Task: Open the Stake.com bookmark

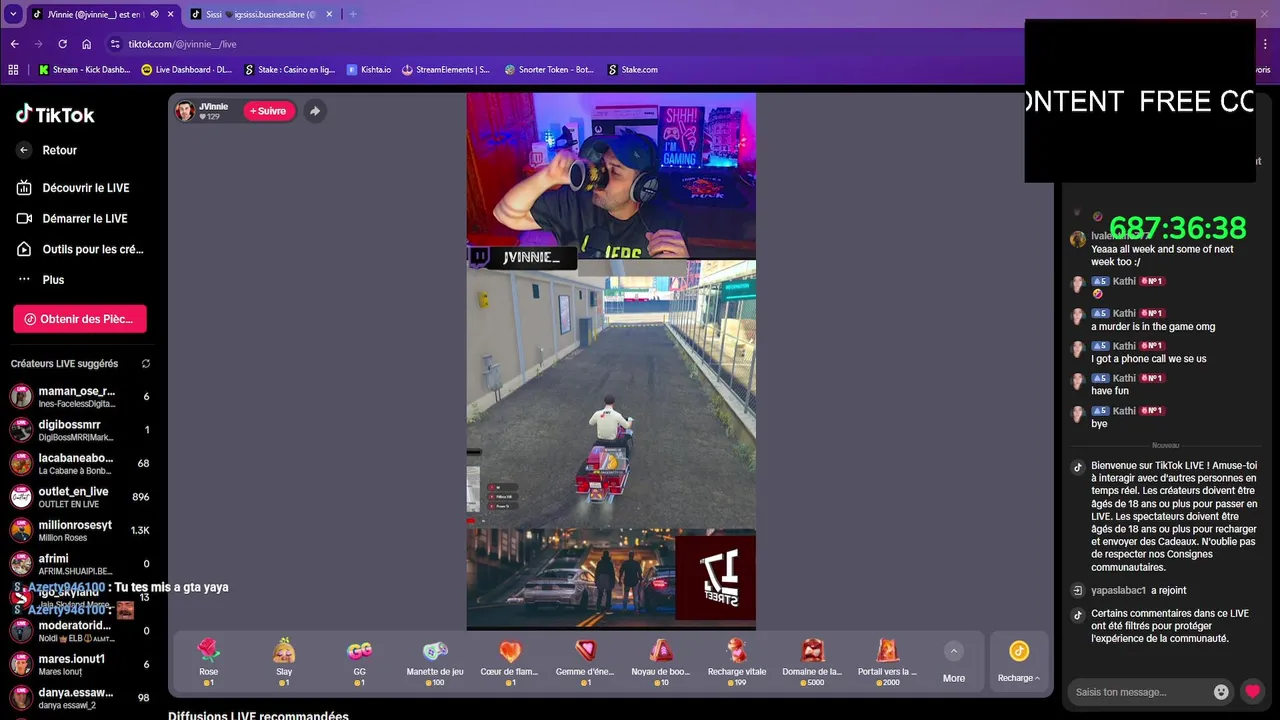Action: pos(633,70)
